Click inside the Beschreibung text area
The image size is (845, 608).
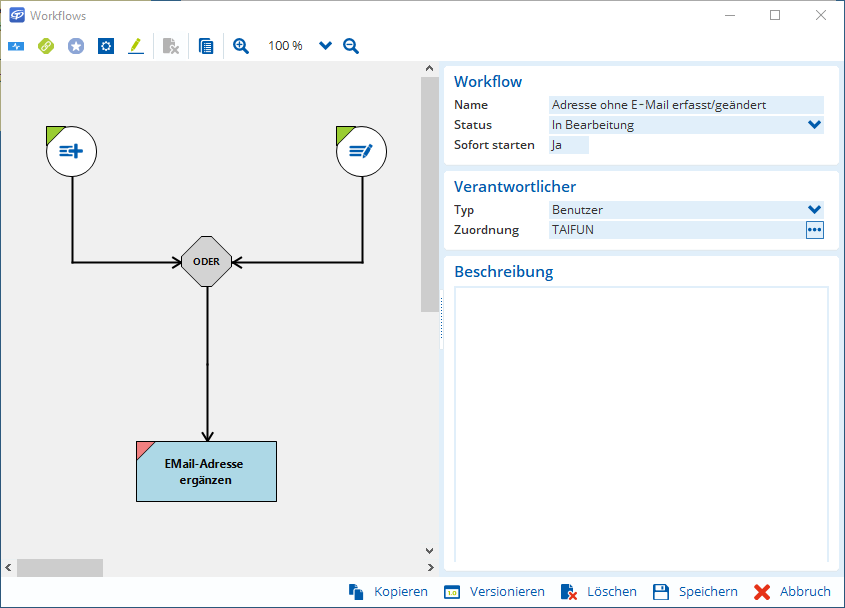coord(641,420)
